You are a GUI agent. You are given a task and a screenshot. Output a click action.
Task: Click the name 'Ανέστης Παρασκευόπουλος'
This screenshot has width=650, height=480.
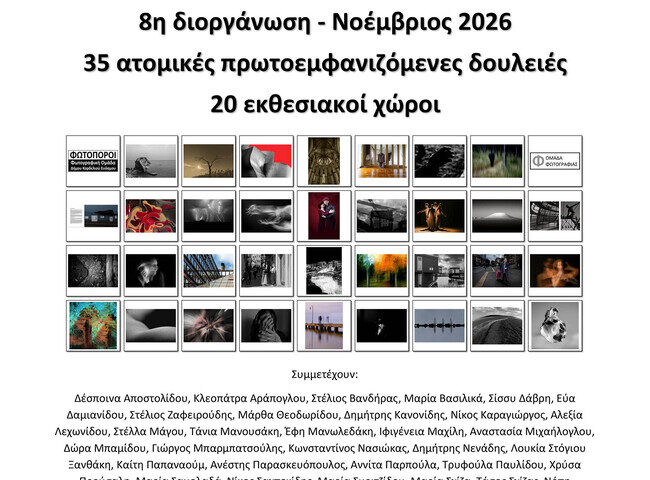pos(277,465)
